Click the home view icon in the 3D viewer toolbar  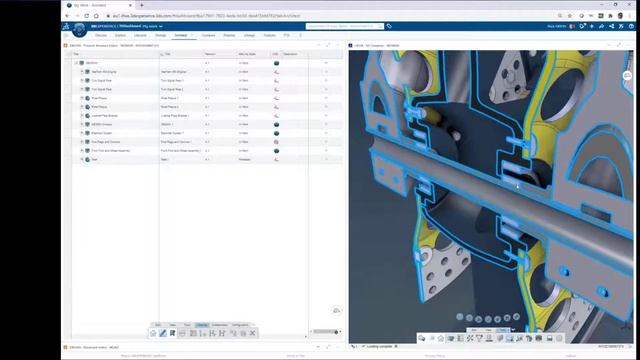click(x=441, y=338)
